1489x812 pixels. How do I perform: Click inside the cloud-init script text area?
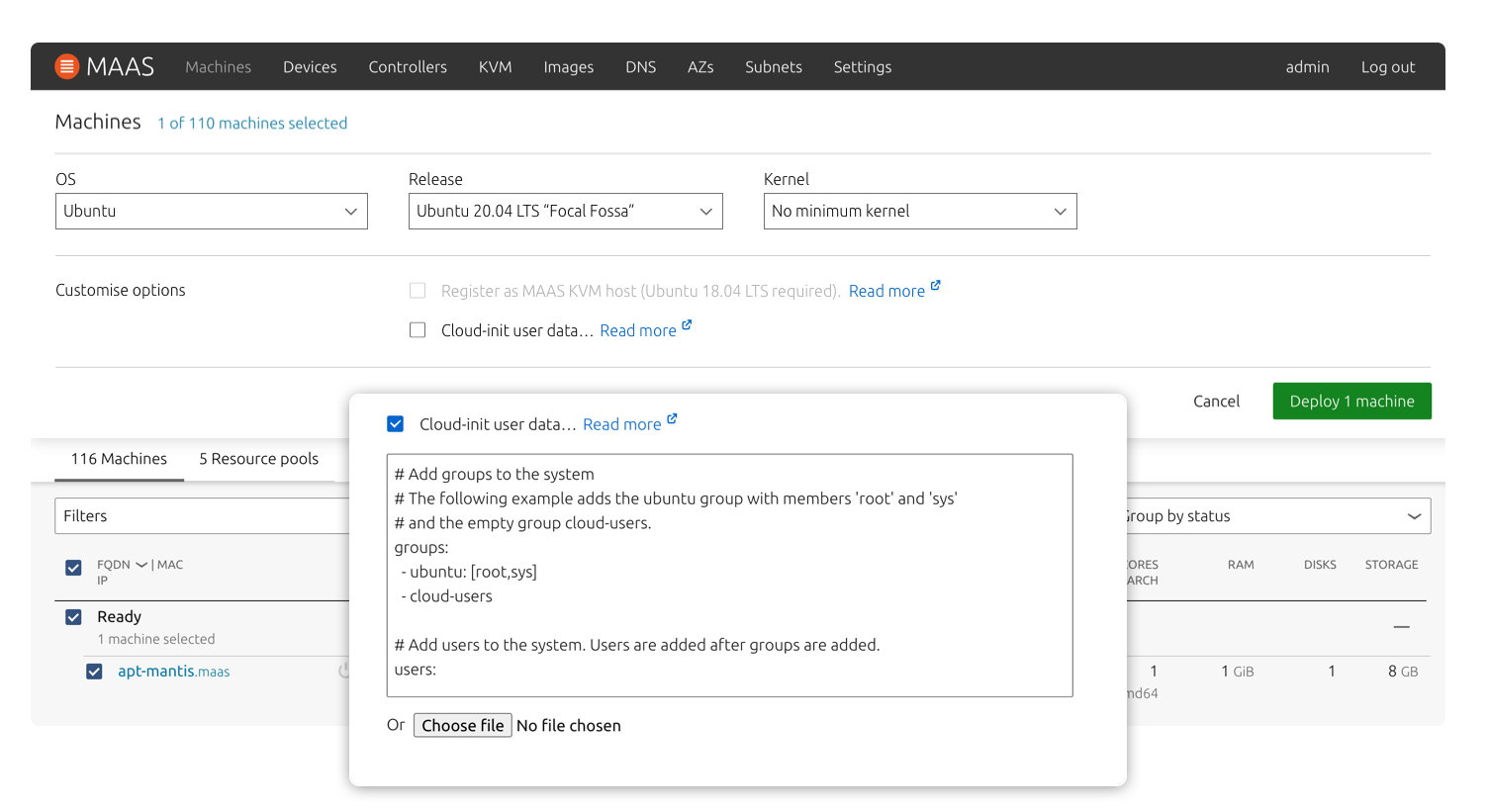(729, 575)
